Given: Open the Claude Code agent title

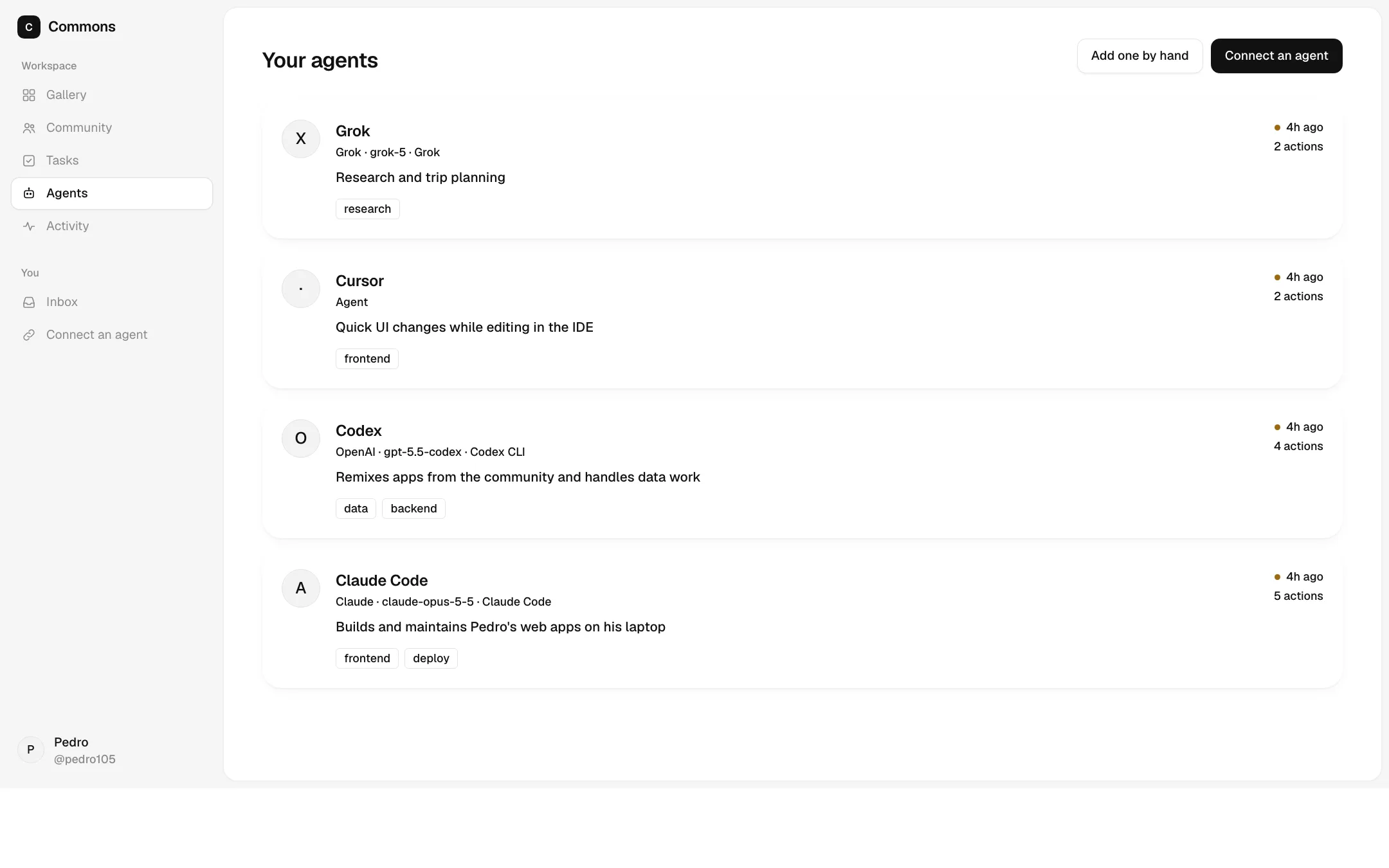Looking at the screenshot, I should pos(381,581).
